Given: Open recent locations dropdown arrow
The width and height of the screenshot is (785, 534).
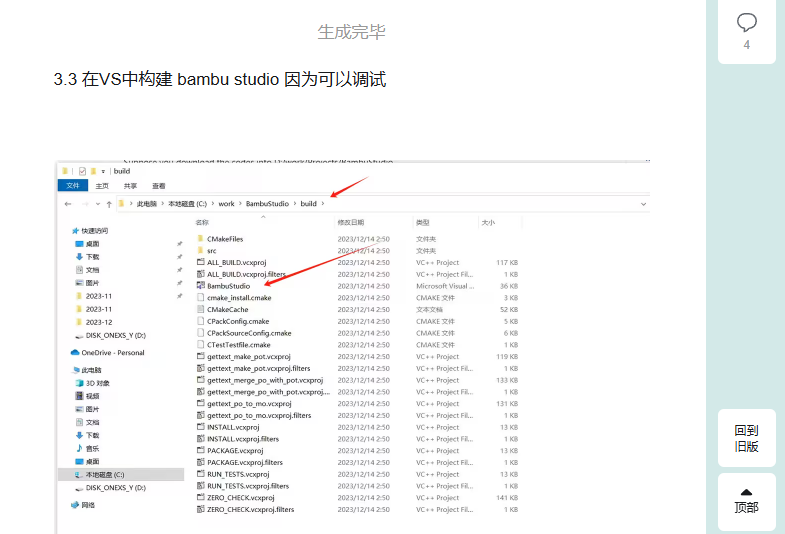Looking at the screenshot, I should (98, 204).
